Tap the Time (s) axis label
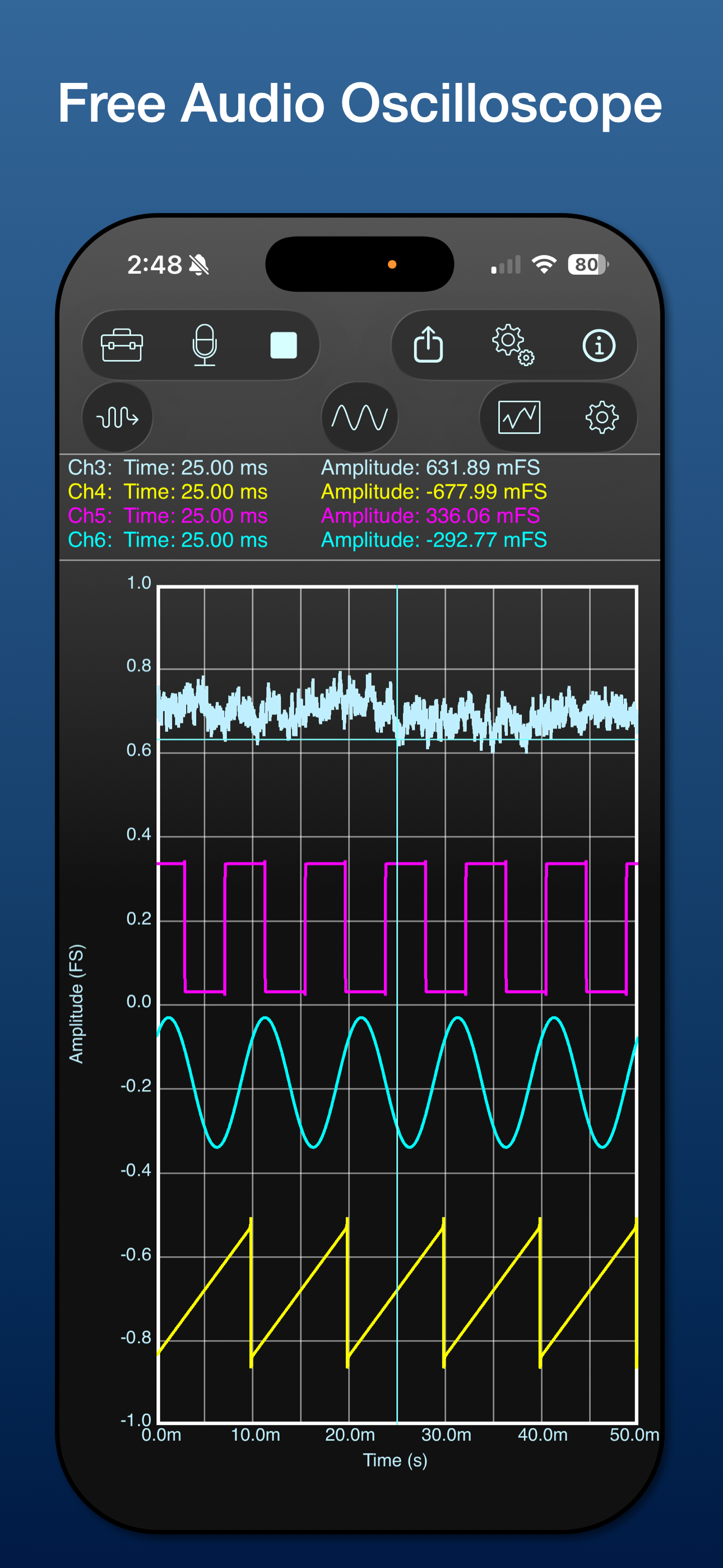 395,1460
